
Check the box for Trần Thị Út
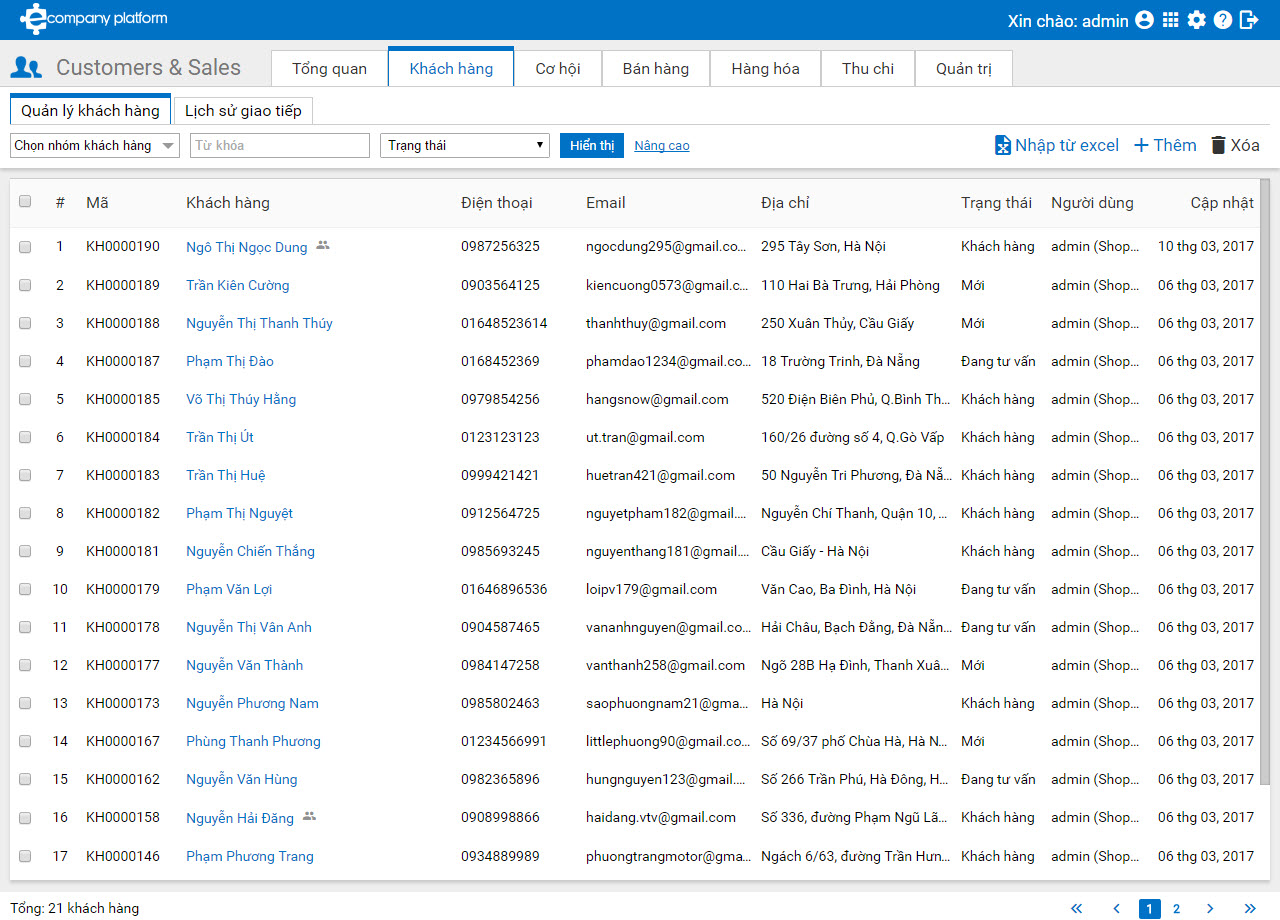pos(25,437)
